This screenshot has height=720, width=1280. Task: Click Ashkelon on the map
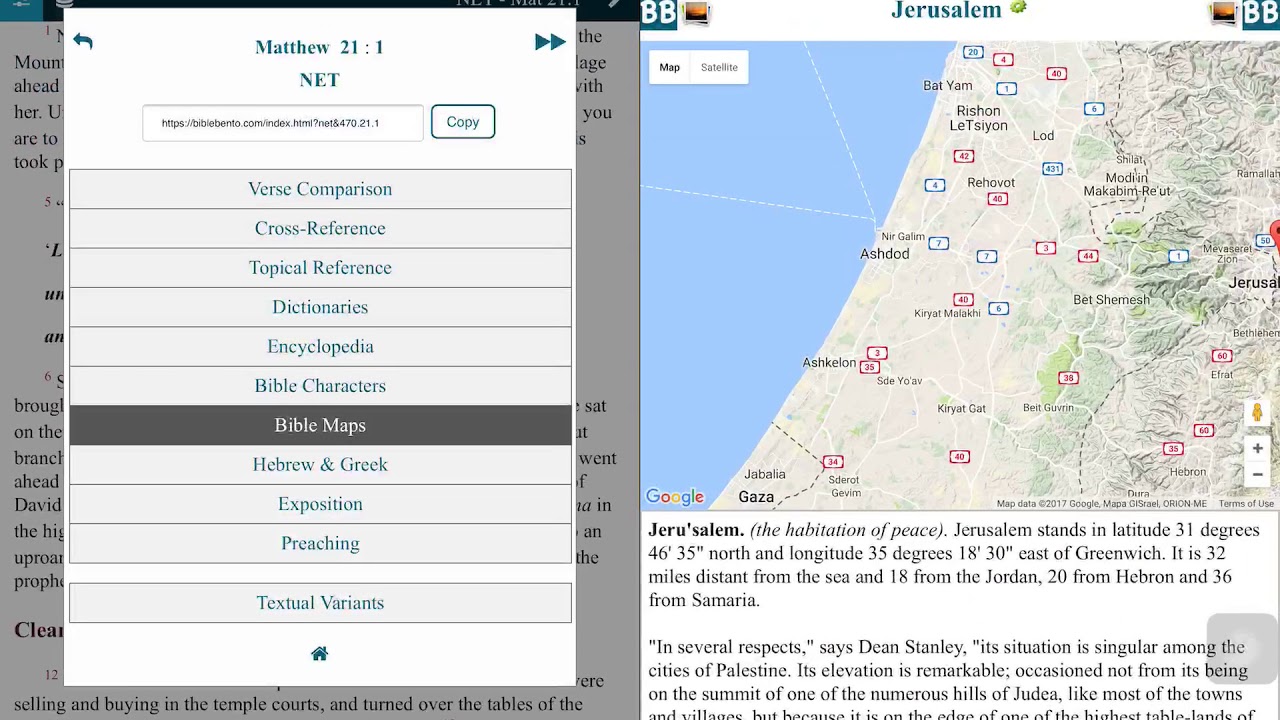click(x=829, y=363)
